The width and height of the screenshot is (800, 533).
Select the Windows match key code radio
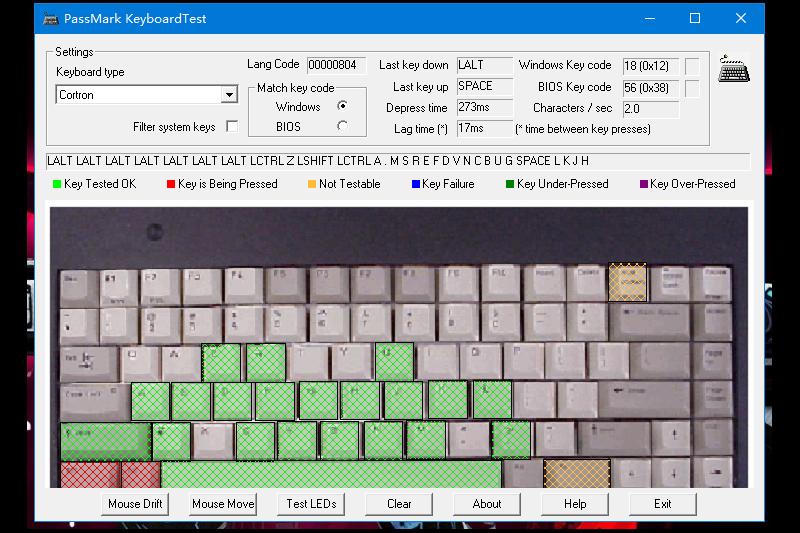pyautogui.click(x=342, y=106)
